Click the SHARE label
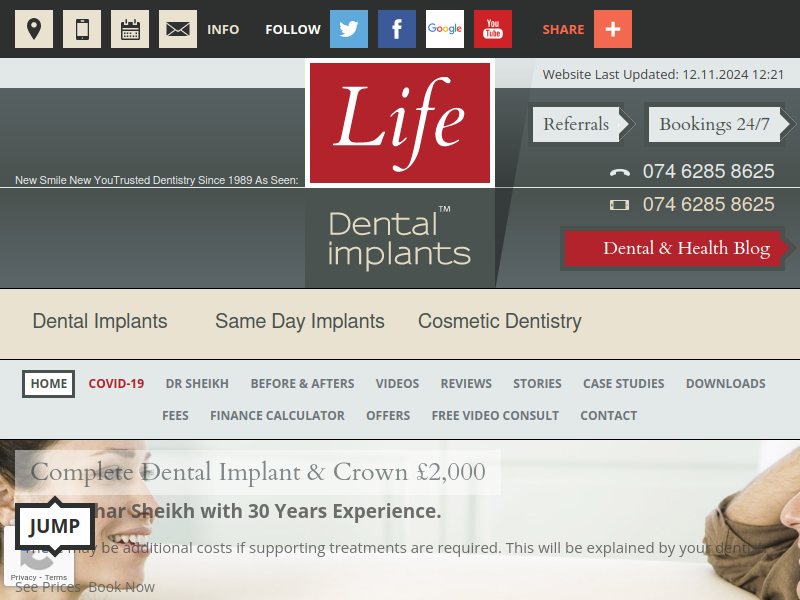 [563, 30]
